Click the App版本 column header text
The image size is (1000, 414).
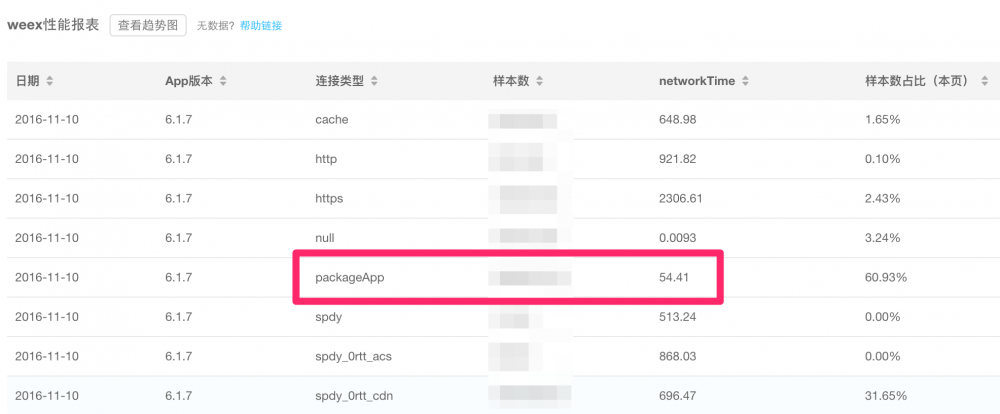click(x=189, y=81)
